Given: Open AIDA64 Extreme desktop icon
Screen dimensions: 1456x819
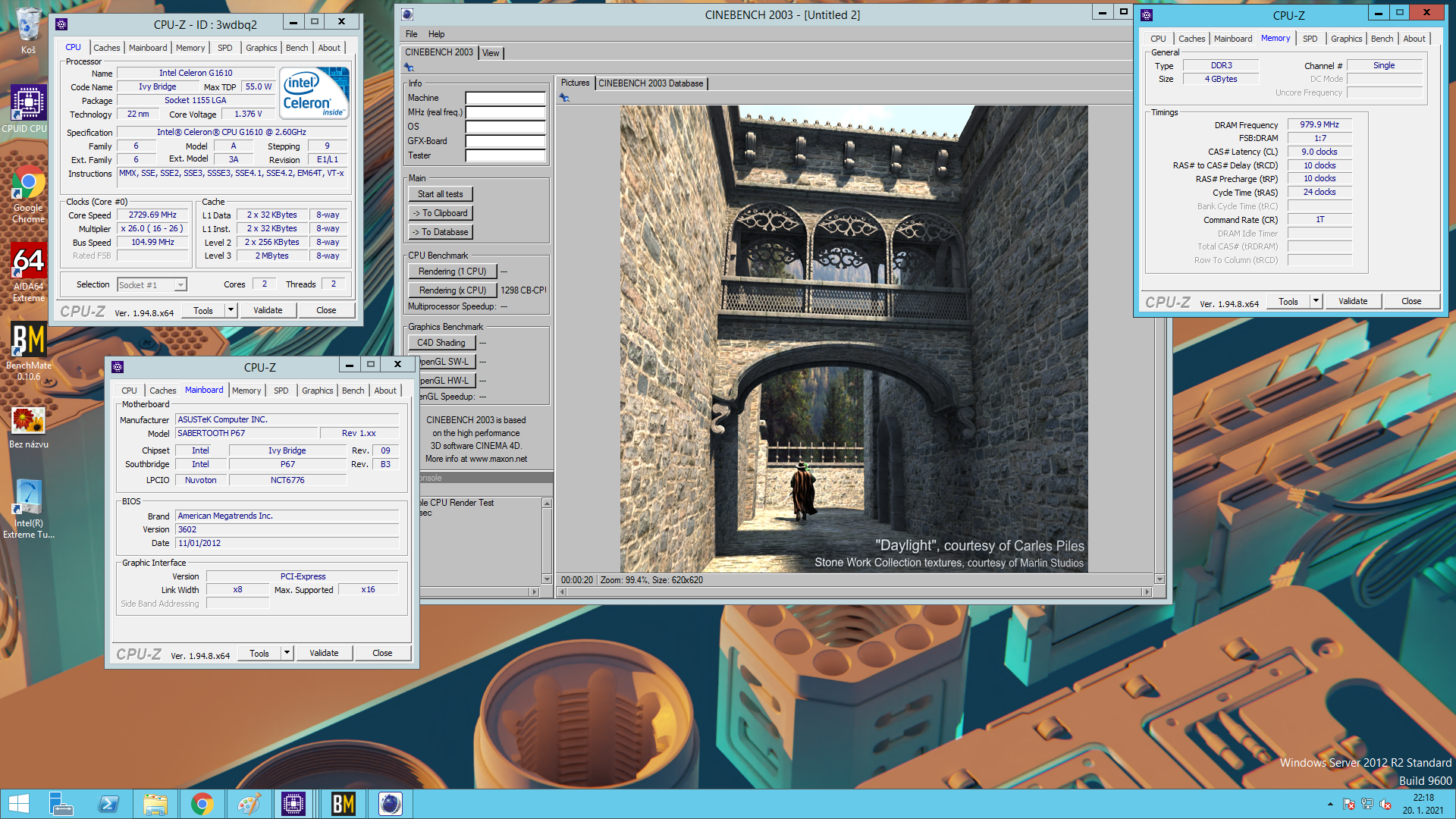Looking at the screenshot, I should pyautogui.click(x=28, y=273).
